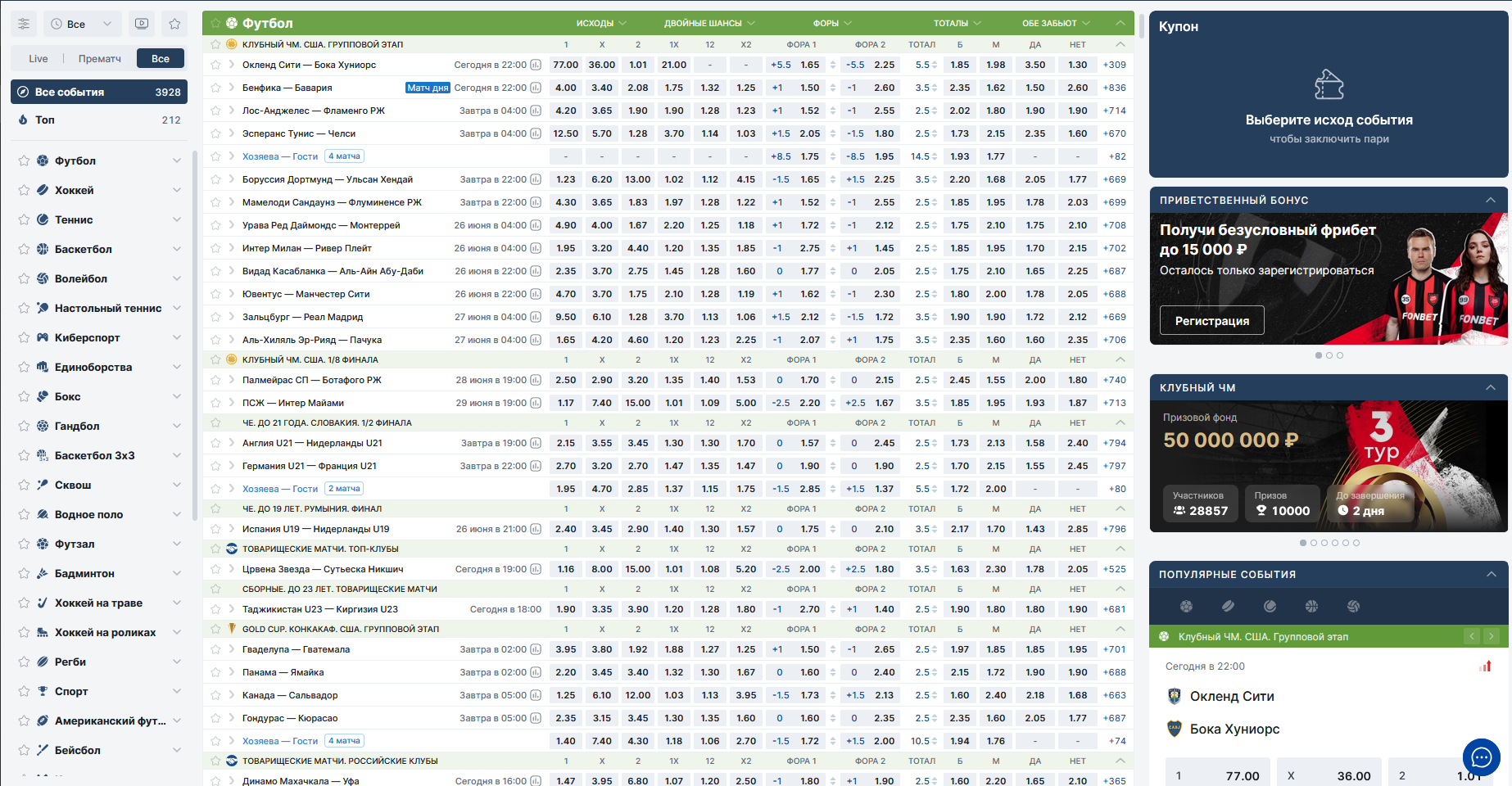The height and width of the screenshot is (786, 1512).
Task: Adjust ФОРА 1 handicap stepper for Бенфика — Бавария
Action: pyautogui.click(x=833, y=88)
